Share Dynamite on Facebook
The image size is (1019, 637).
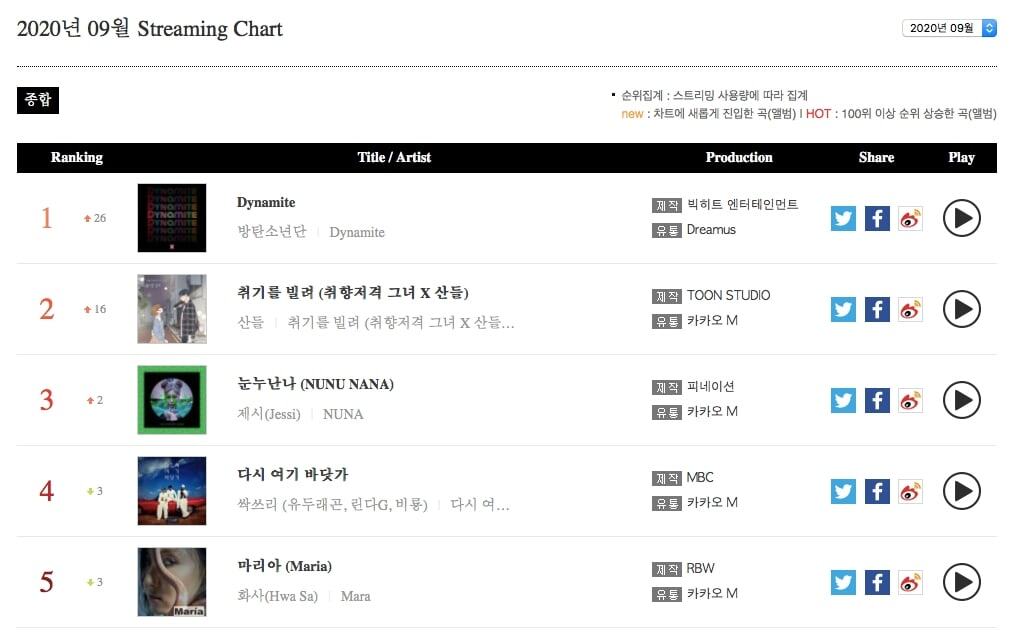876,218
